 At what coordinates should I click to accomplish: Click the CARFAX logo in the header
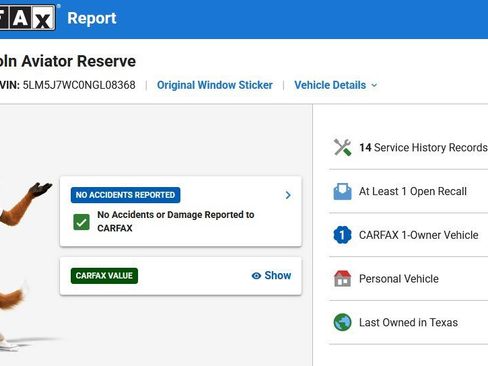pyautogui.click(x=27, y=18)
